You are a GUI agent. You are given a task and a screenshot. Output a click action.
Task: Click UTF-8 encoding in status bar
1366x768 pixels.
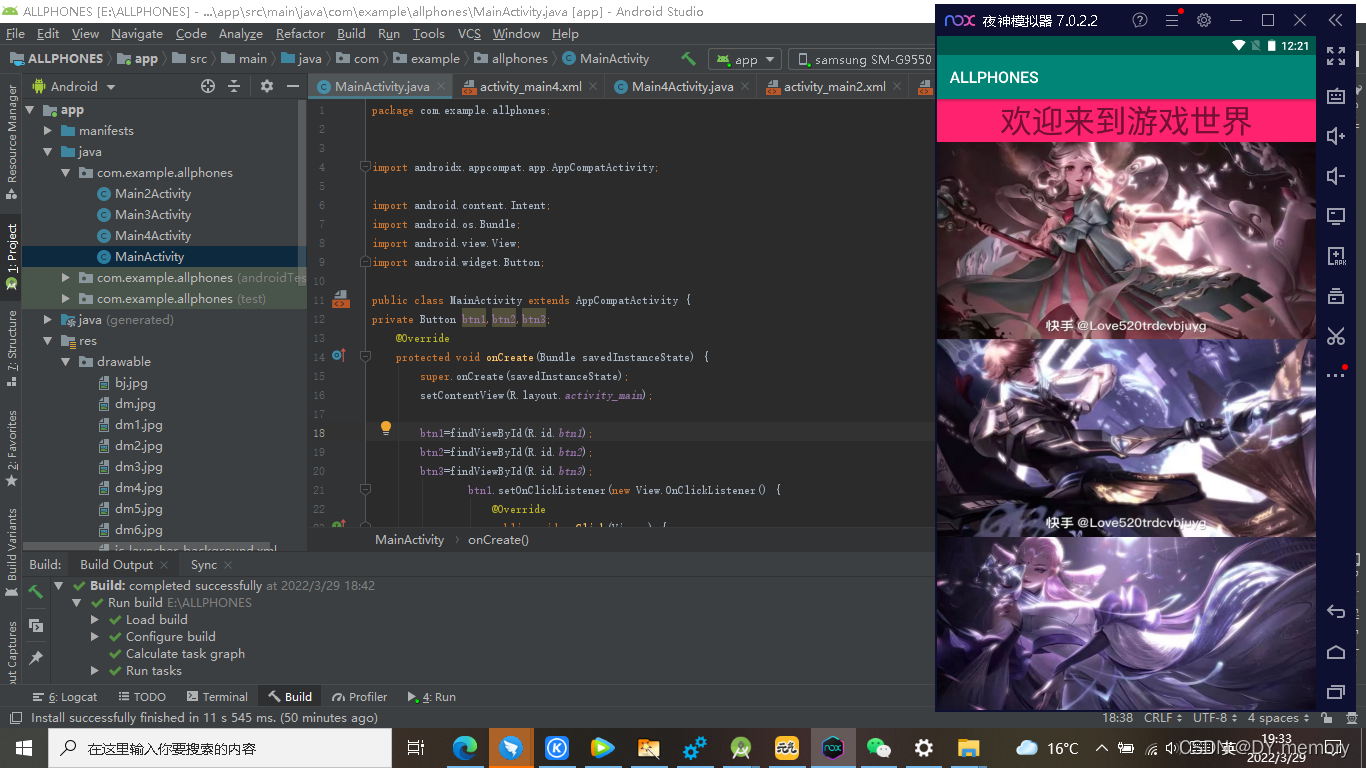pos(1216,718)
